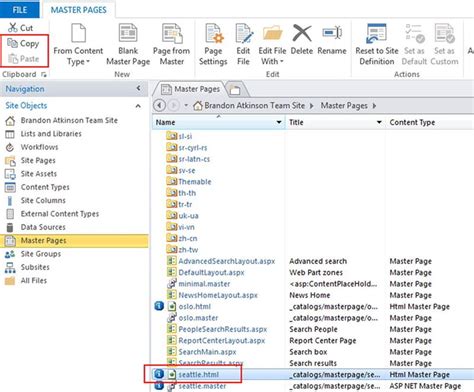Open Site Groups
This screenshot has width=474, height=392.
coord(41,254)
